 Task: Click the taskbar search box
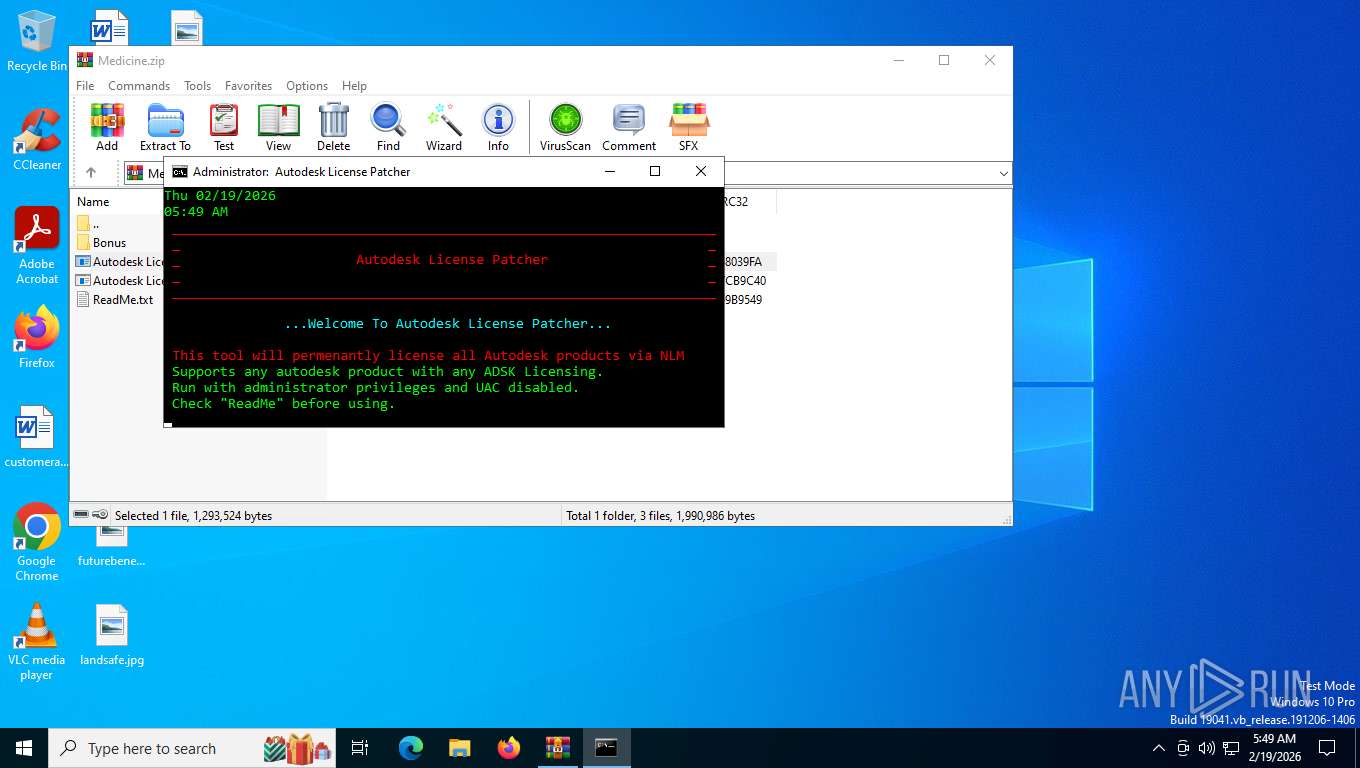(x=192, y=748)
